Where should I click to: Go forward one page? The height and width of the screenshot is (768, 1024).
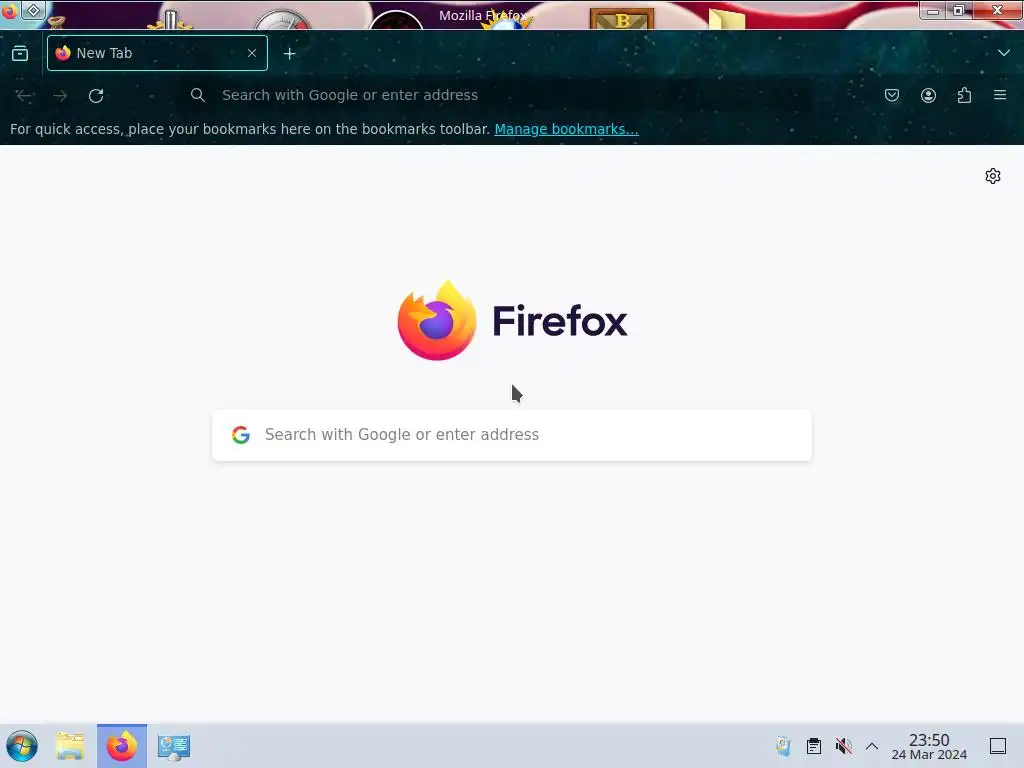point(60,95)
